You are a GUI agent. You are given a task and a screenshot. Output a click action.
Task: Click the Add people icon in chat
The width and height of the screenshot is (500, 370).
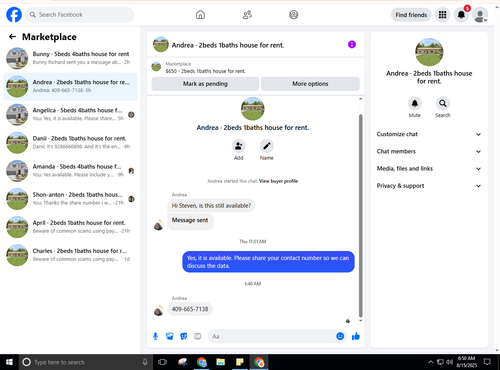239,146
